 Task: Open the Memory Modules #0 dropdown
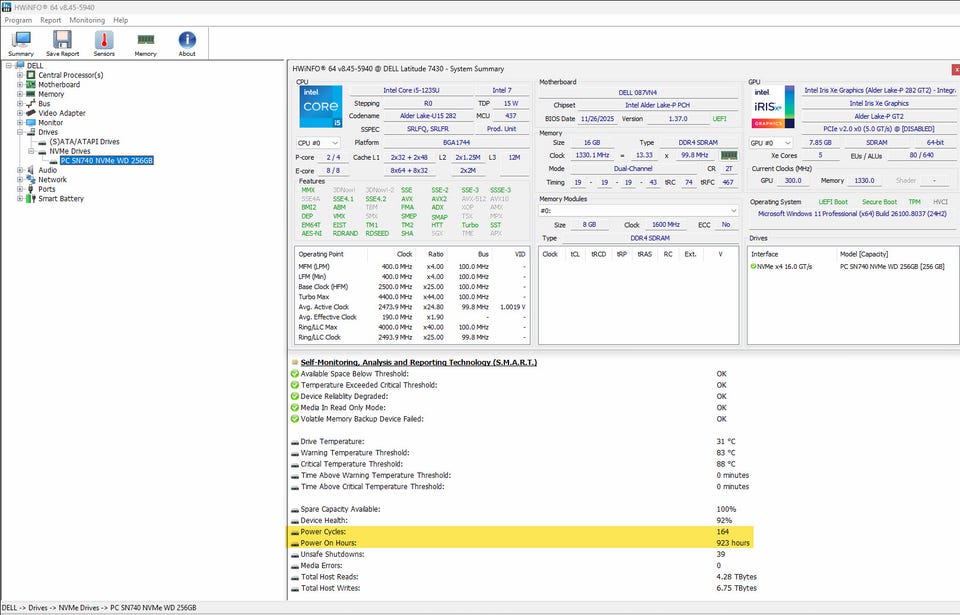pyautogui.click(x=638, y=211)
